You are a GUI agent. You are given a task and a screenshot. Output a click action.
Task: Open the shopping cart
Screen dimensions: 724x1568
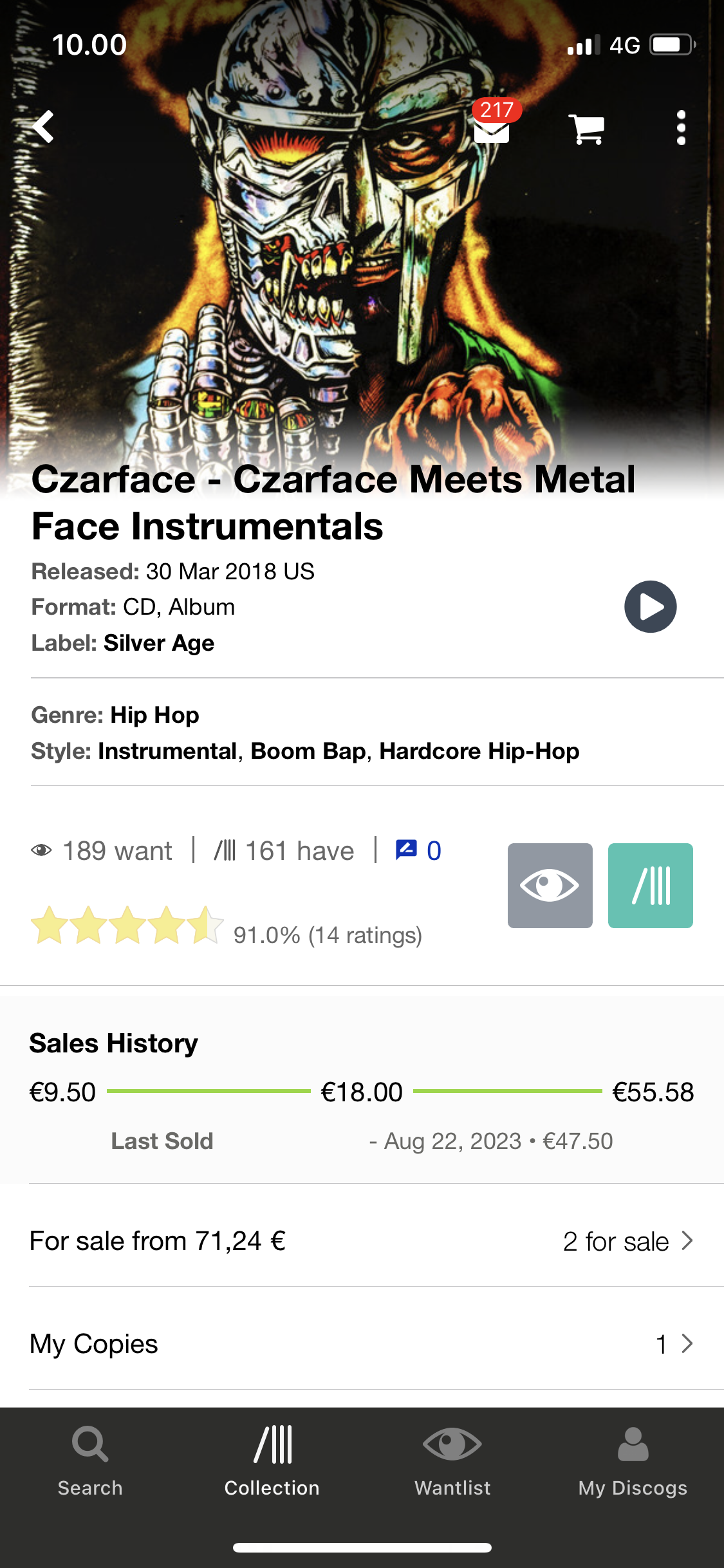586,128
